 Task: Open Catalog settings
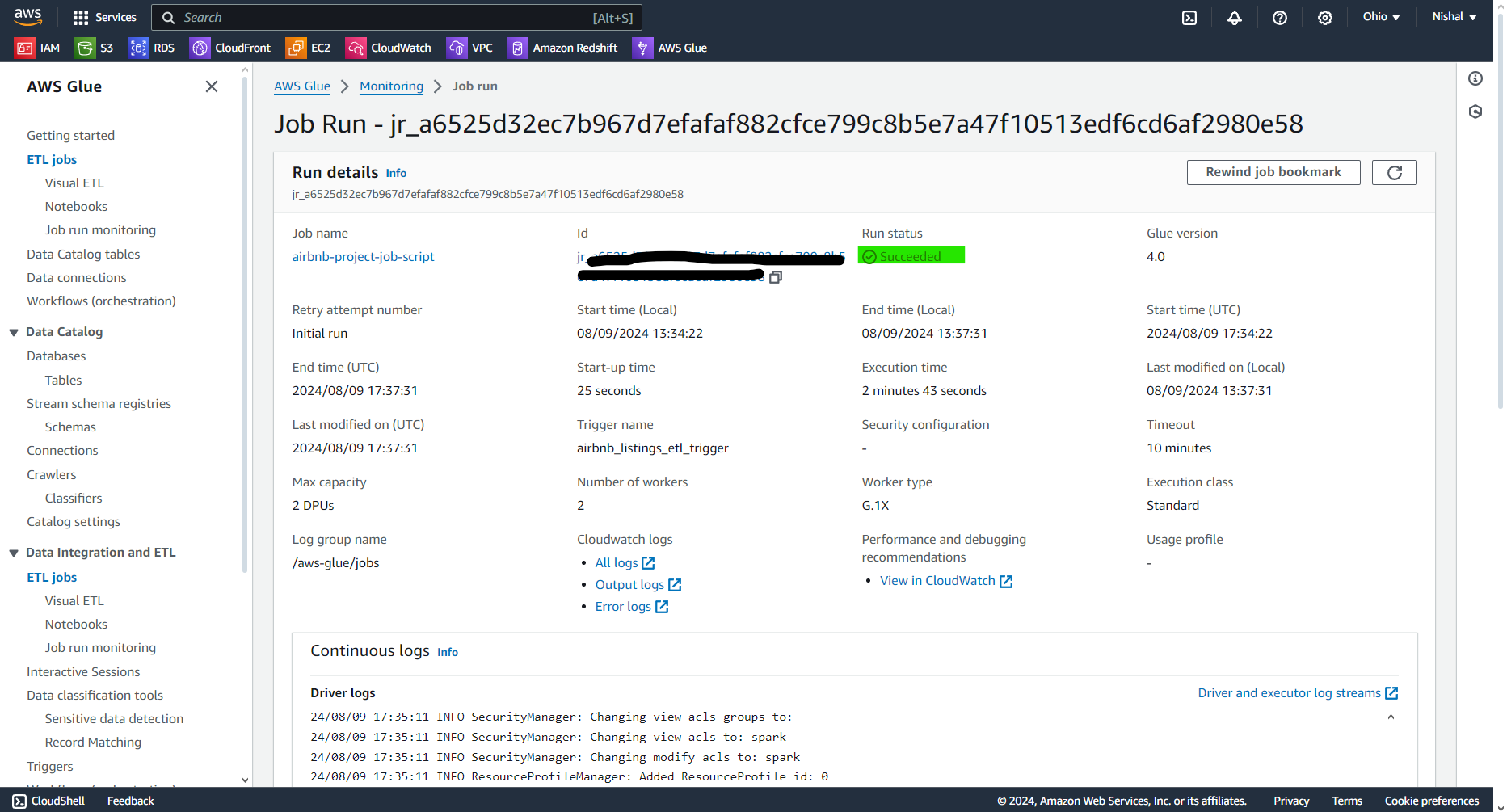click(x=74, y=522)
